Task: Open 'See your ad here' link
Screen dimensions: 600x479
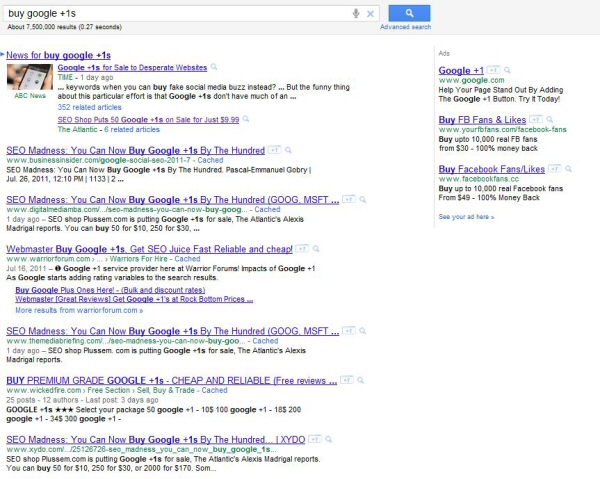Action: (466, 217)
